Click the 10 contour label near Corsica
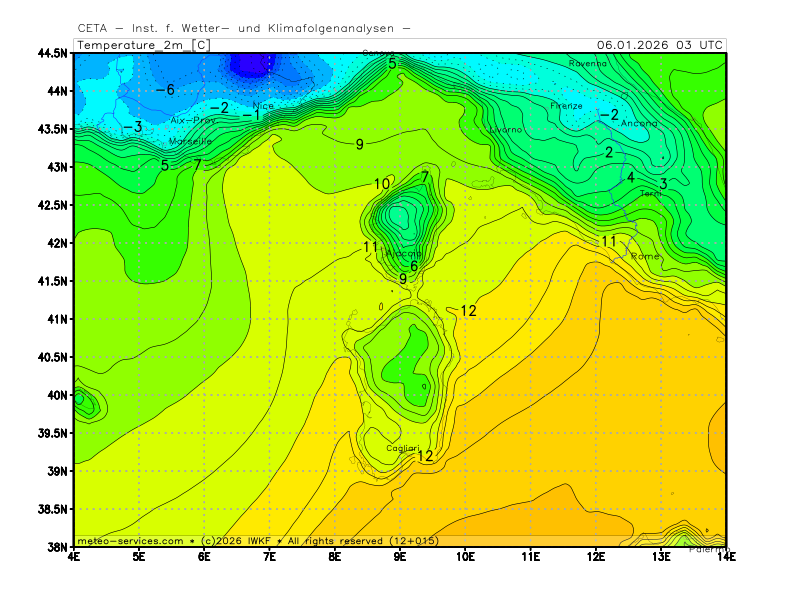Screen dimensions: 800x600 tap(382, 184)
